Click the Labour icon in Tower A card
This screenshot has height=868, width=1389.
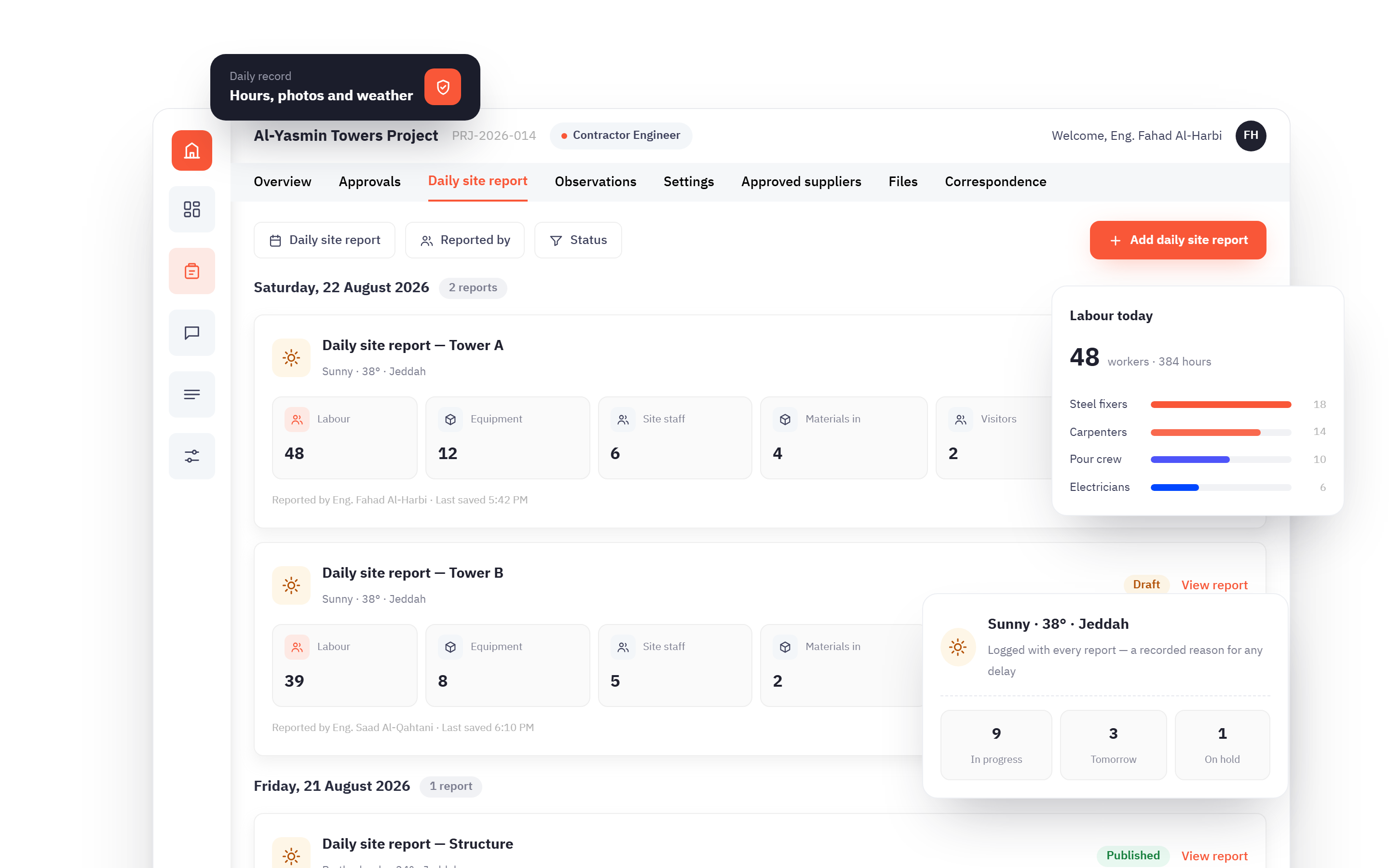(297, 420)
